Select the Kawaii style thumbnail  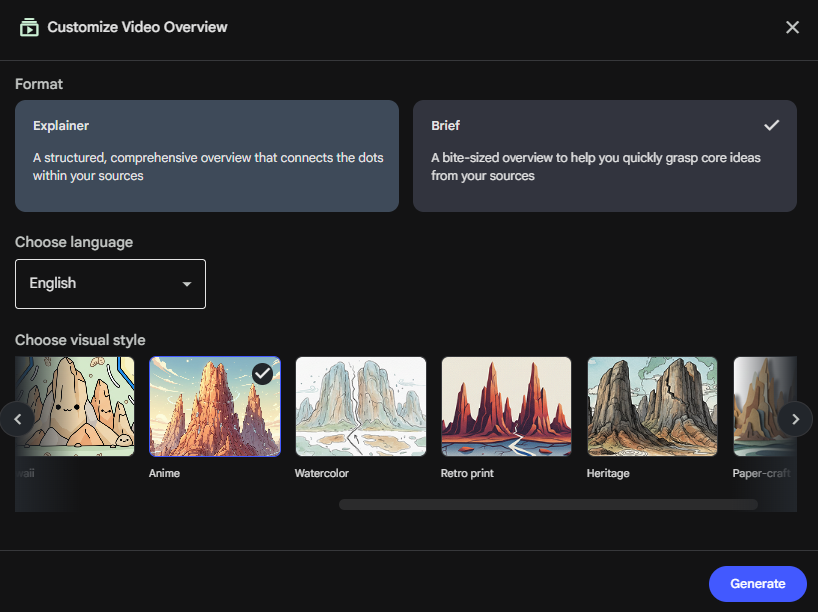[75, 406]
